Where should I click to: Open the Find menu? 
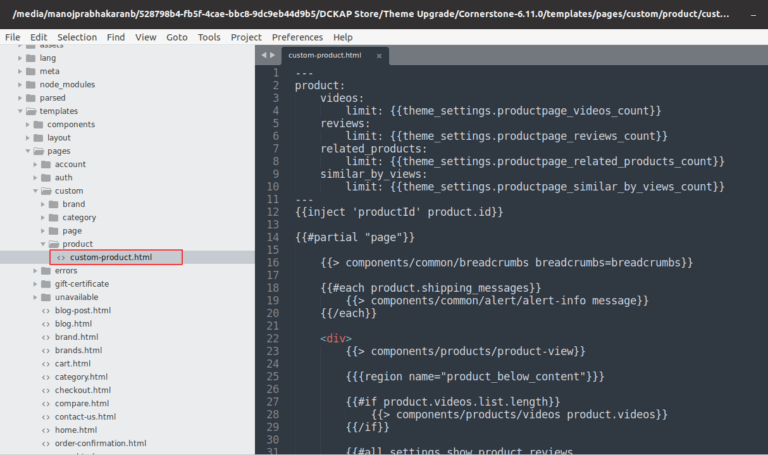[x=116, y=37]
